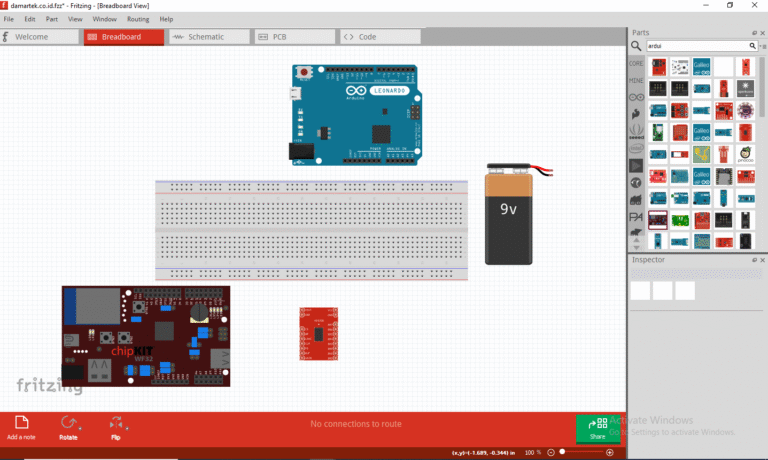Select the breadboard on the canvas
Screen dimensions: 768x460
(312, 230)
